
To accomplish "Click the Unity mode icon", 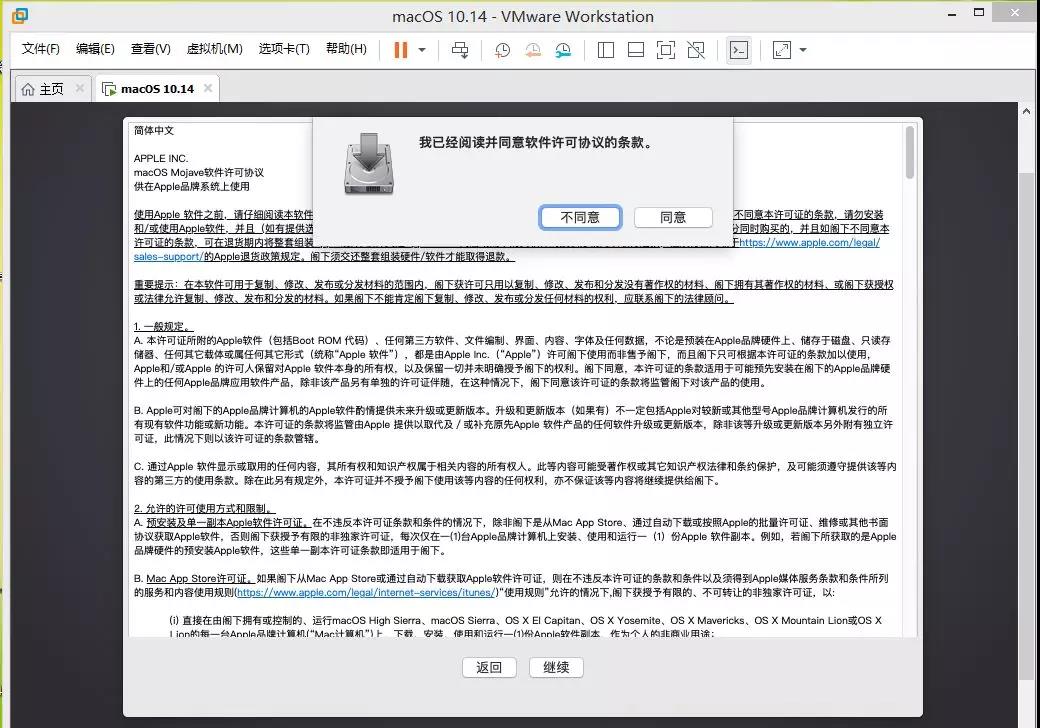I will coord(697,50).
